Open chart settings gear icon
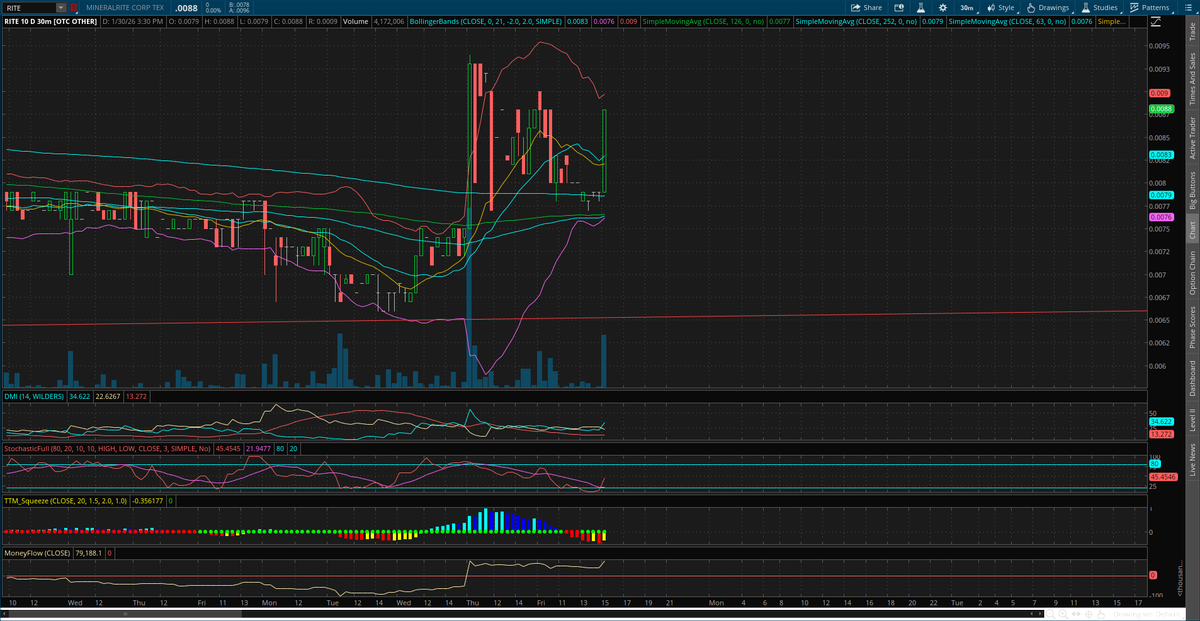 coord(942,7)
